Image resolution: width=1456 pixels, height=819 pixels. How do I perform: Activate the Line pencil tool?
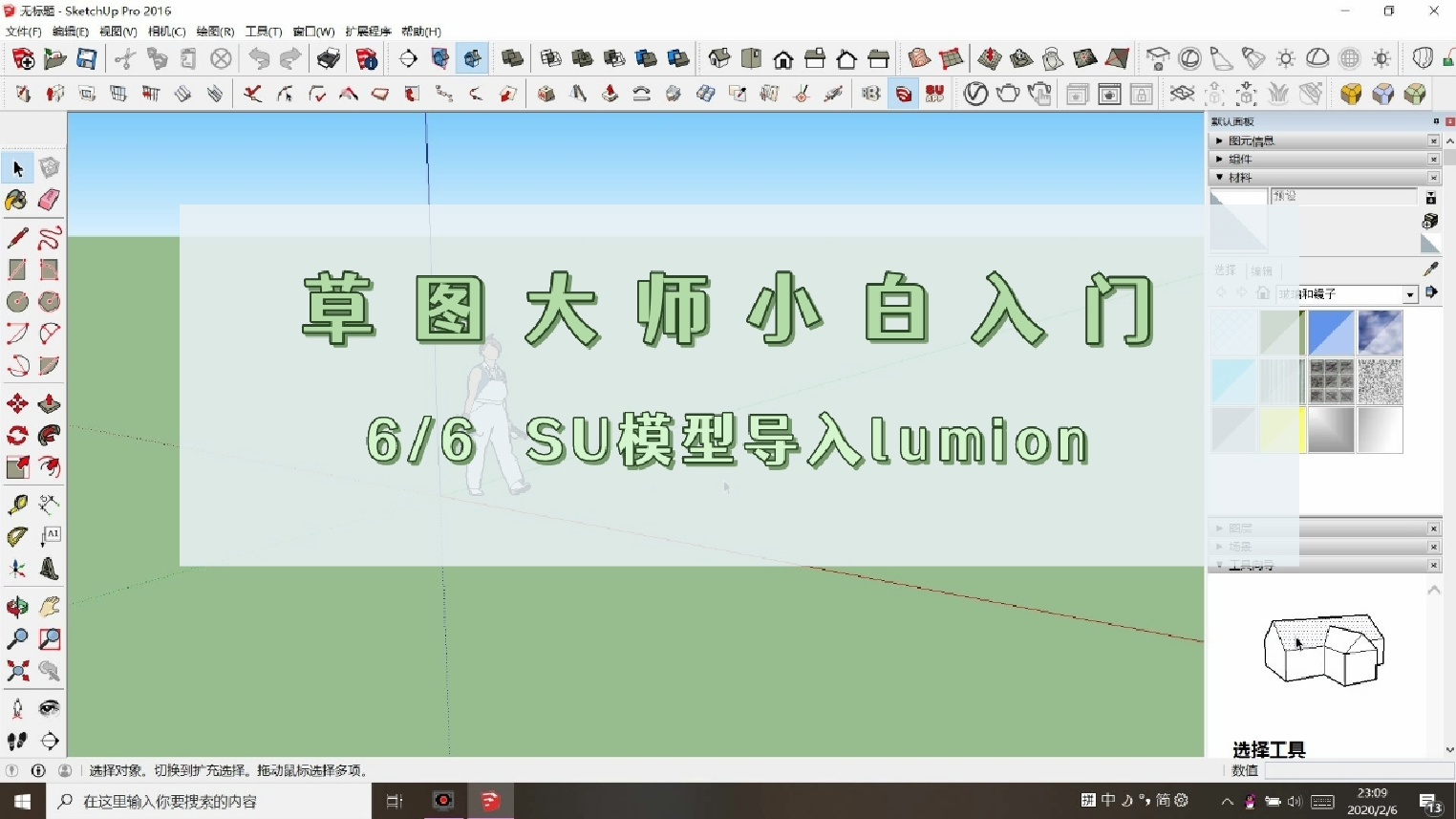pos(17,238)
